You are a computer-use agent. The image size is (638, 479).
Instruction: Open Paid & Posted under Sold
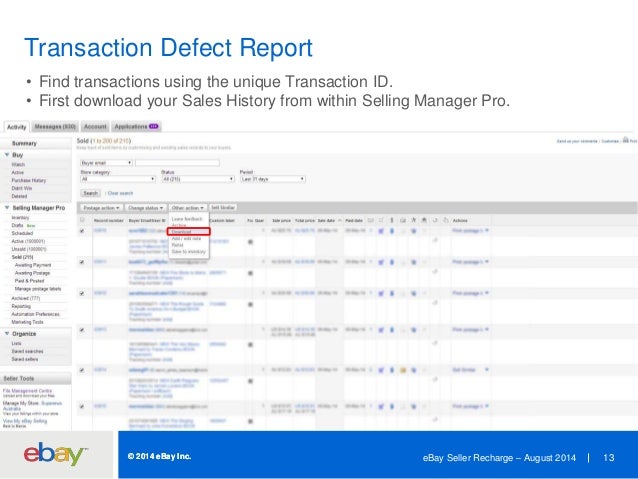click(x=29, y=281)
